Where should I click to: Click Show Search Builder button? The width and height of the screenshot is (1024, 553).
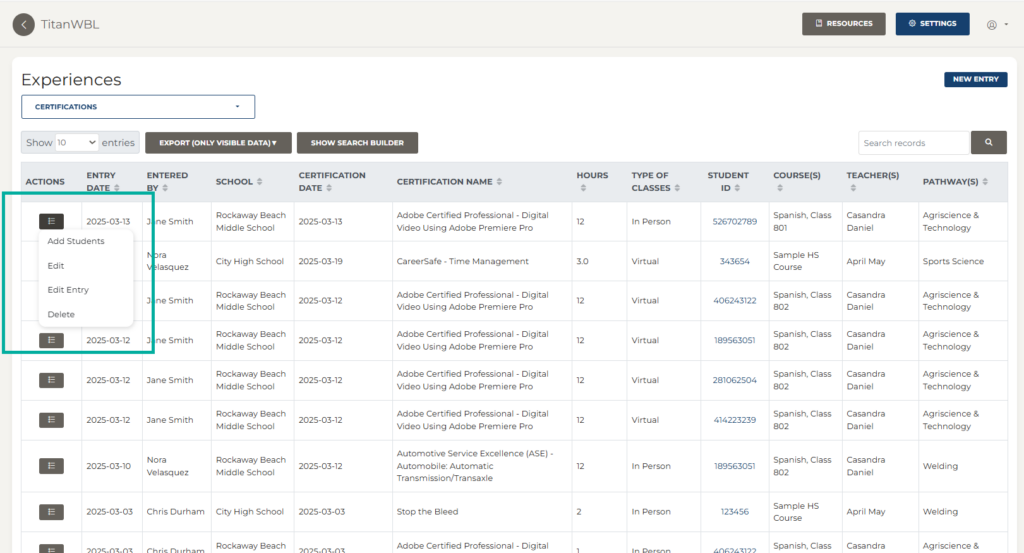(x=357, y=142)
